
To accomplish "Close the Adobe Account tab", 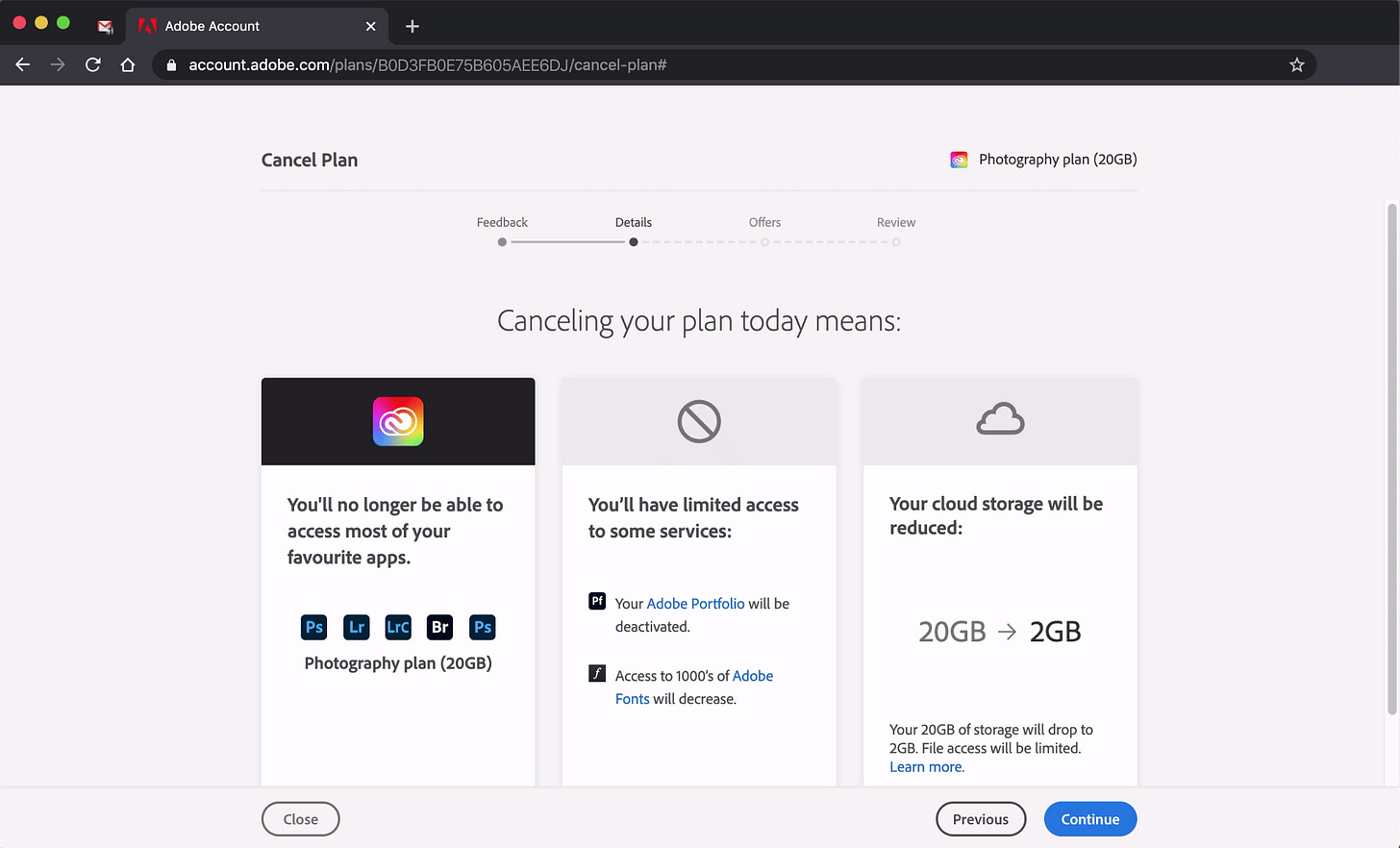I will point(370,26).
